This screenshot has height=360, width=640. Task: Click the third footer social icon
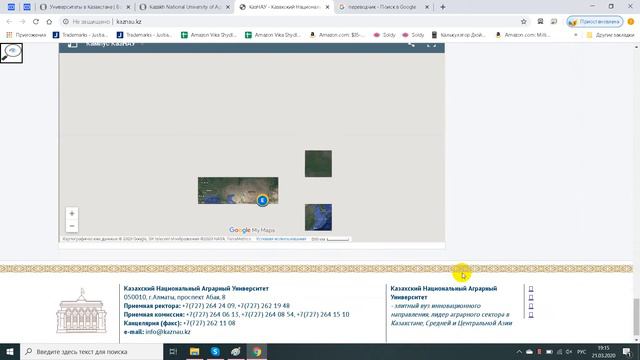click(x=531, y=306)
